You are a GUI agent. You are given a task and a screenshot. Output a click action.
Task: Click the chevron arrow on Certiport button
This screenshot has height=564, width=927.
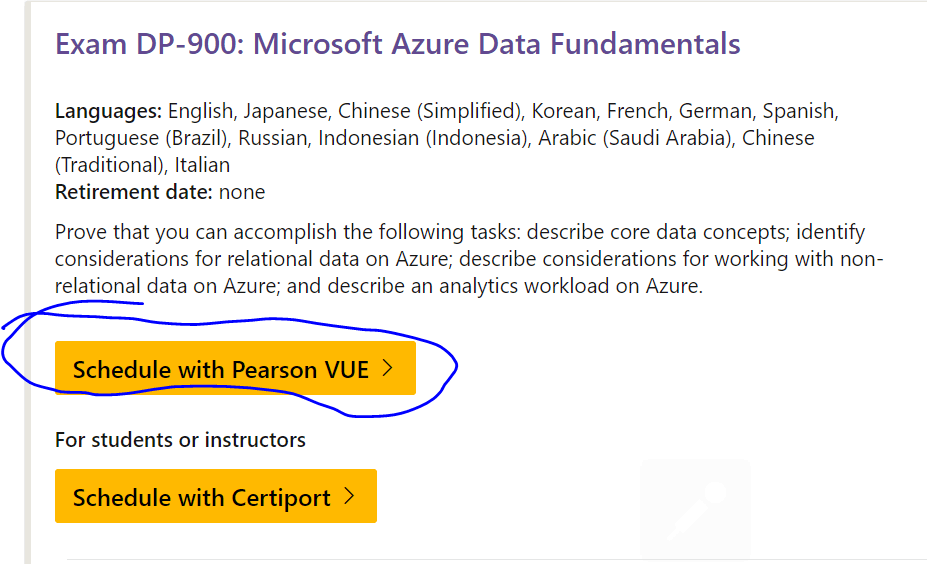pyautogui.click(x=349, y=496)
